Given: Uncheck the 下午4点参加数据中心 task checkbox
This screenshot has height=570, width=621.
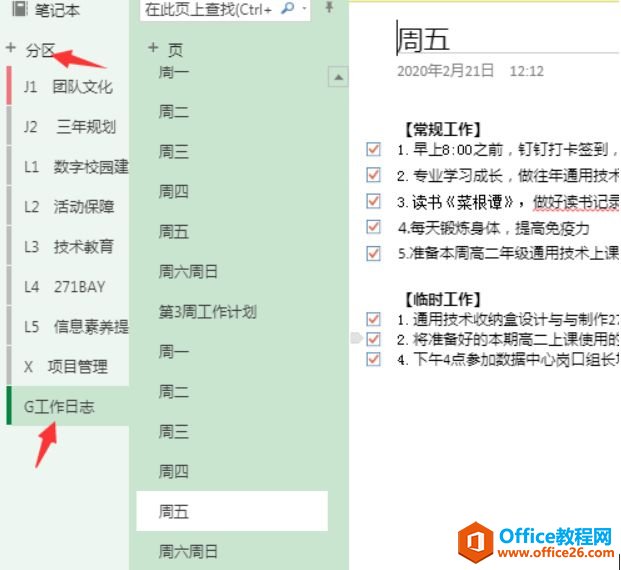Looking at the screenshot, I should [x=373, y=359].
